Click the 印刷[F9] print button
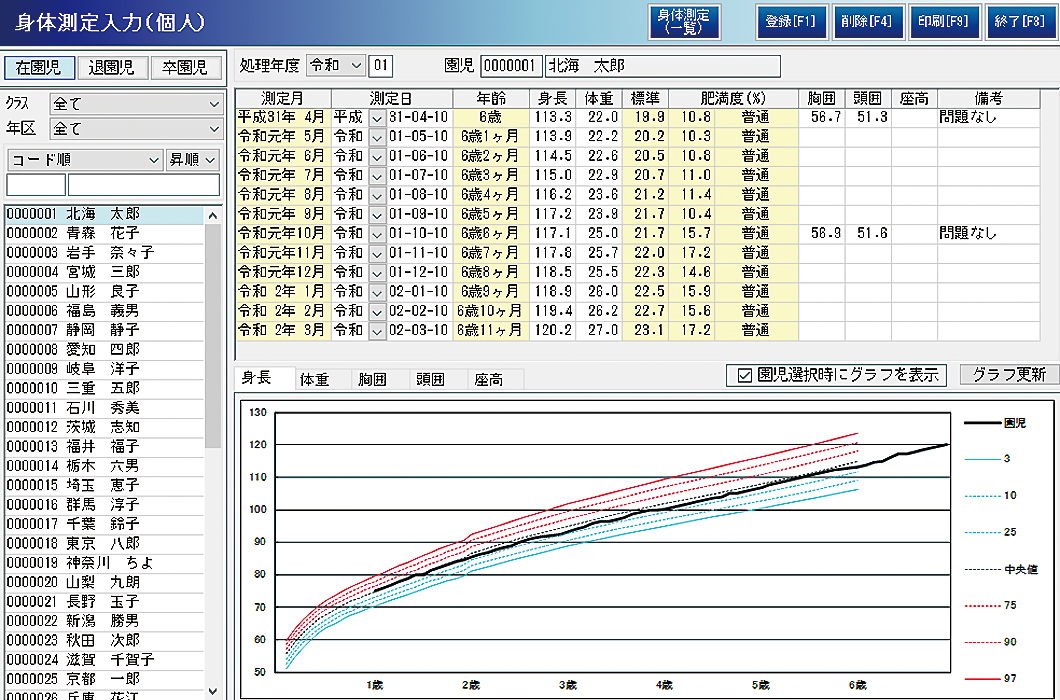This screenshot has width=1060, height=700. click(x=943, y=22)
